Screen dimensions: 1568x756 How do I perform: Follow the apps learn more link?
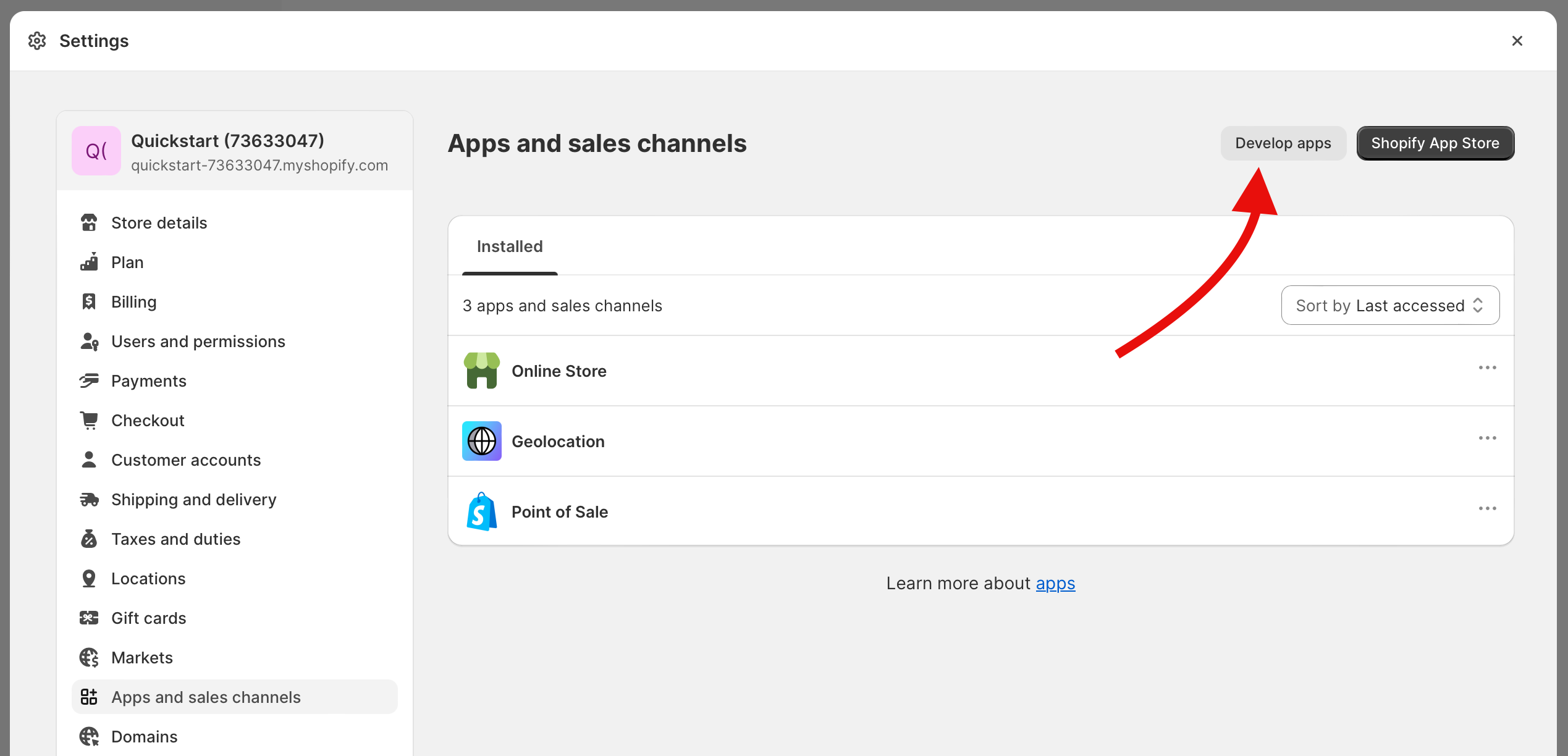pos(1055,584)
